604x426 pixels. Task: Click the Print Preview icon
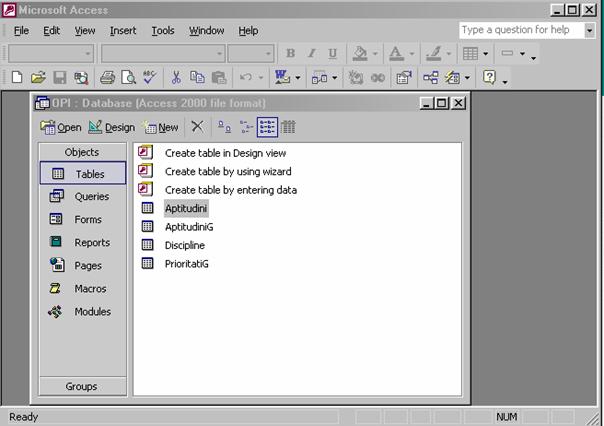tap(128, 77)
